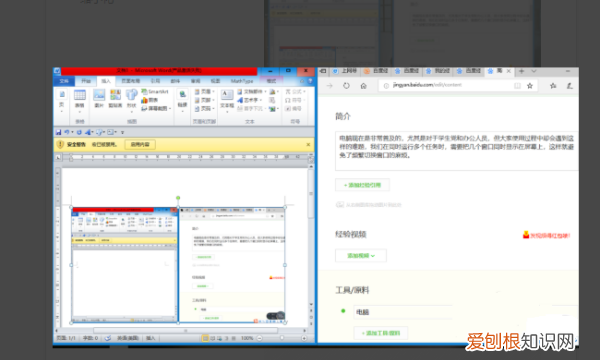Click the browser notes pen icon
This screenshot has height=360, width=600.
pyautogui.click(x=569, y=86)
